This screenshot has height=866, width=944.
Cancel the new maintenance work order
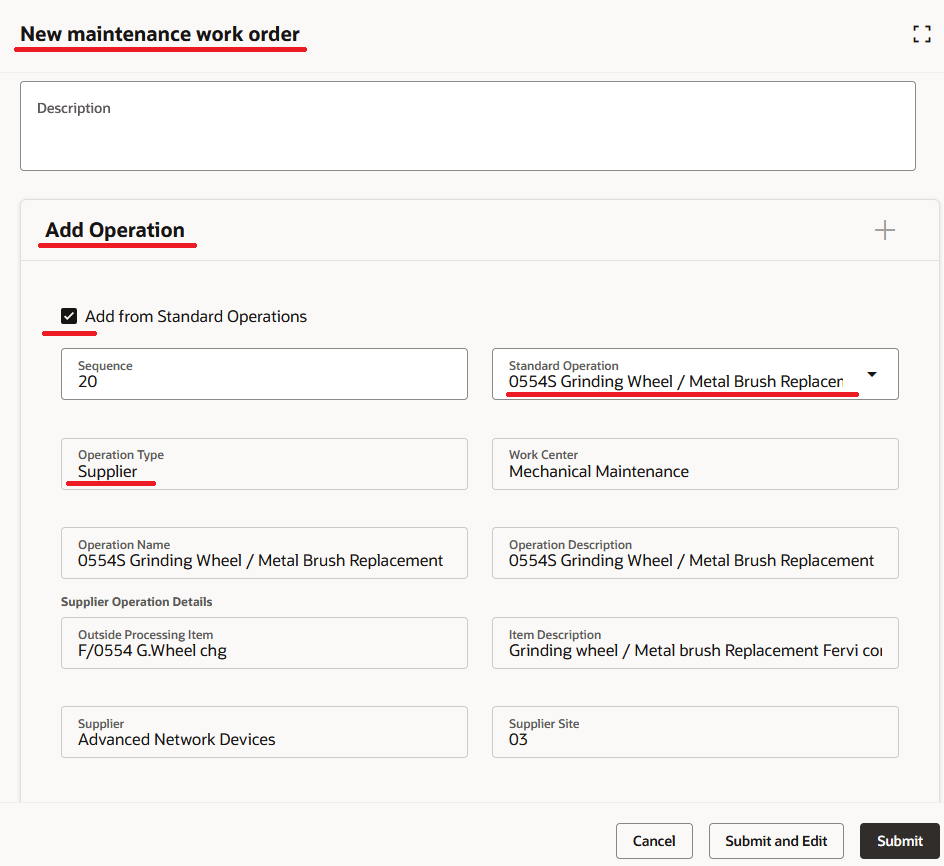coord(654,841)
